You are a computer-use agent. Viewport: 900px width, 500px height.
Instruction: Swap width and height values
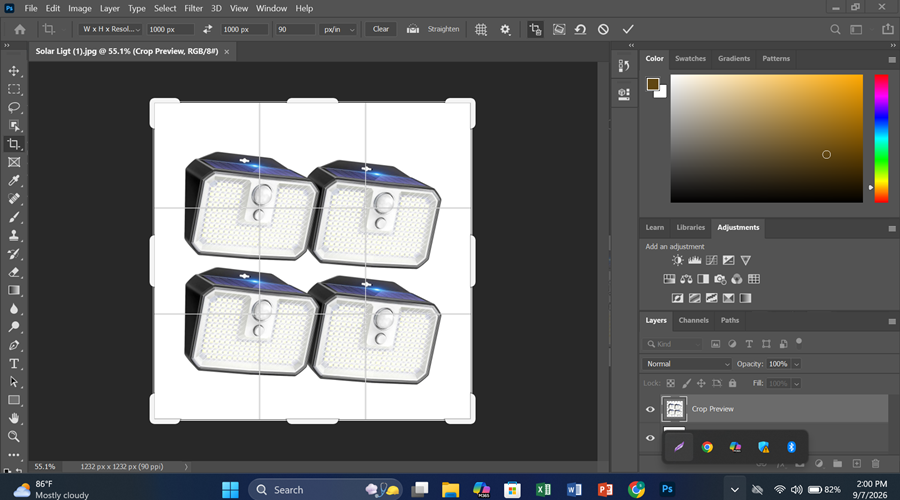pyautogui.click(x=207, y=29)
